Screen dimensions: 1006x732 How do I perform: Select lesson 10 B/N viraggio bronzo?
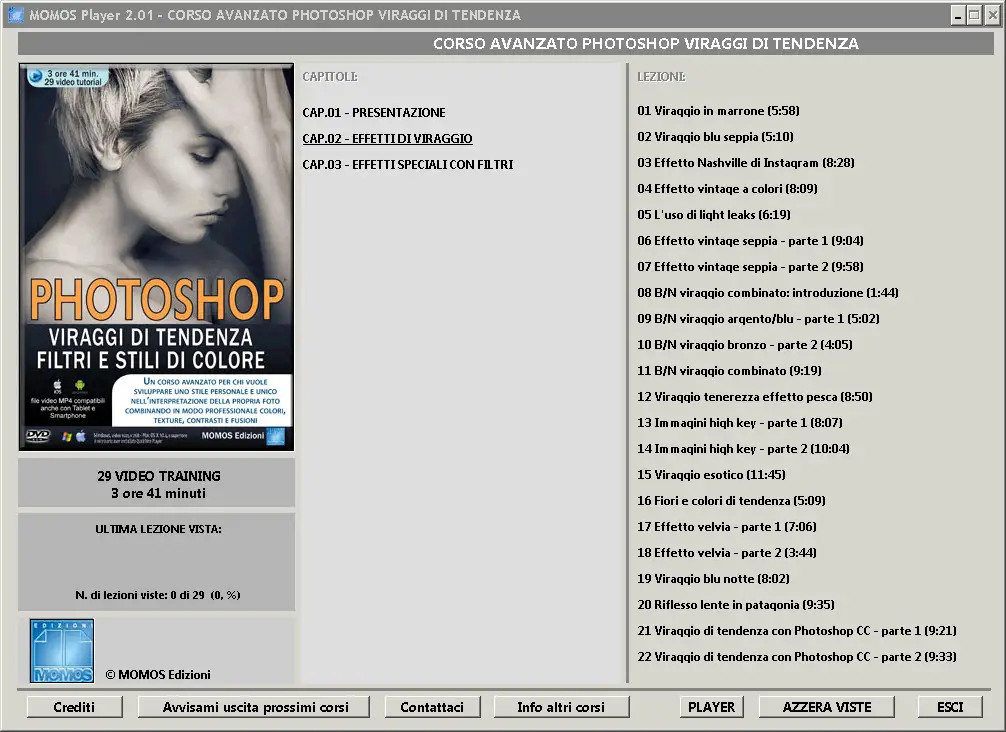point(744,345)
